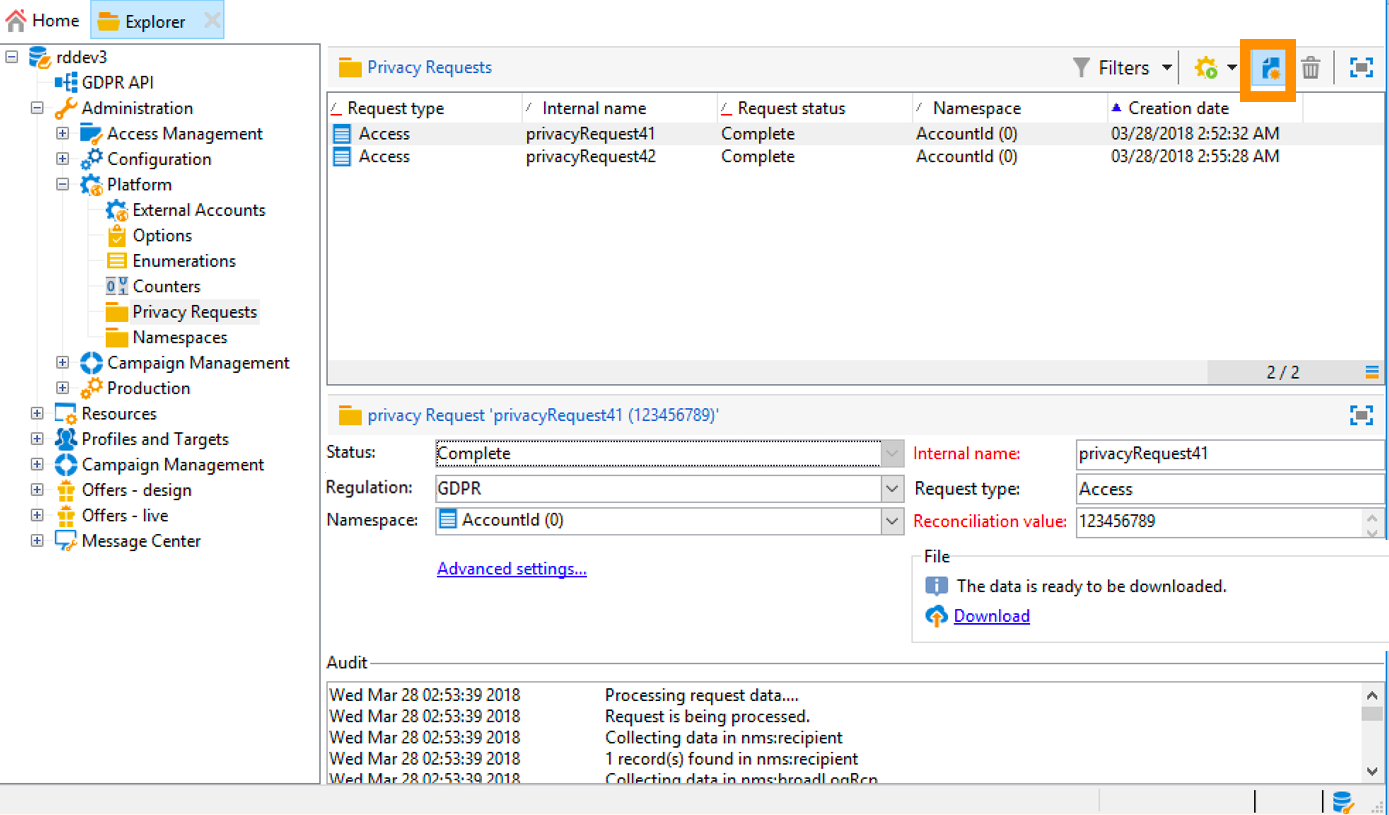This screenshot has width=1389, height=815.
Task: Sort list by the Creation date column header
Action: (1205, 108)
